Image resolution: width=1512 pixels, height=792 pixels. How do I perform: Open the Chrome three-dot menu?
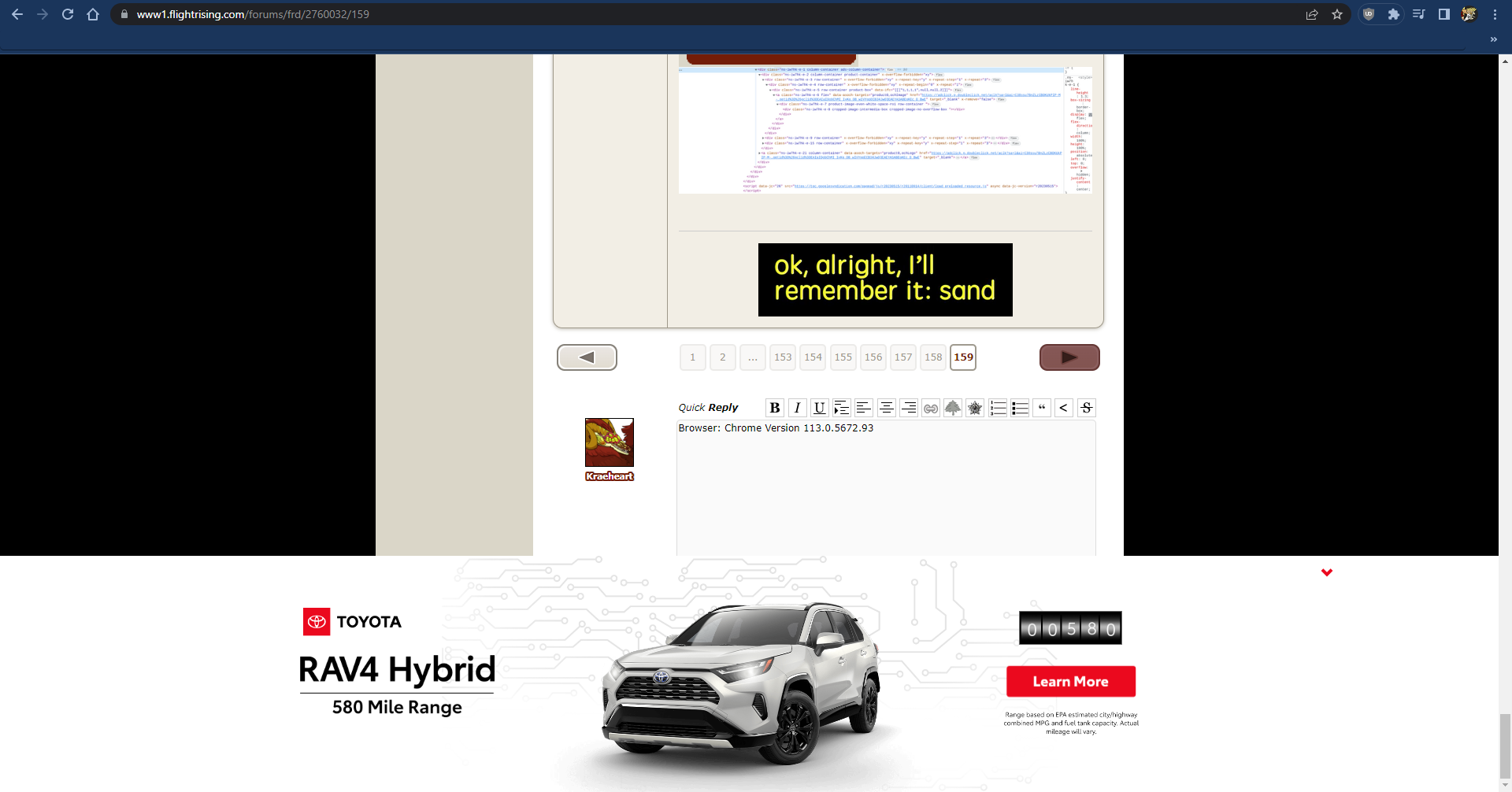pyautogui.click(x=1495, y=14)
